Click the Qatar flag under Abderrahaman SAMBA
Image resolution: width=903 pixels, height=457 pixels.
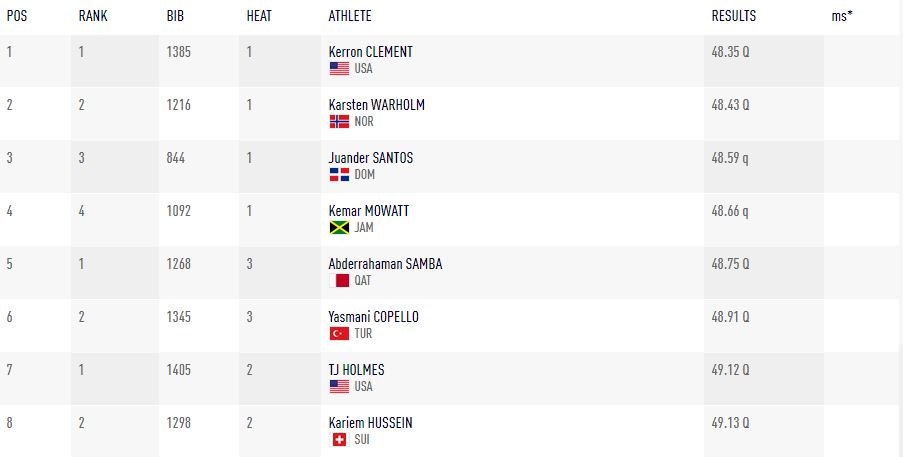(339, 280)
